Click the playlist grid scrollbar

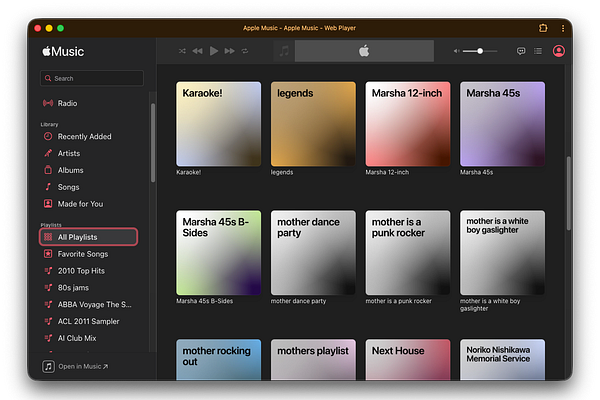(x=569, y=193)
